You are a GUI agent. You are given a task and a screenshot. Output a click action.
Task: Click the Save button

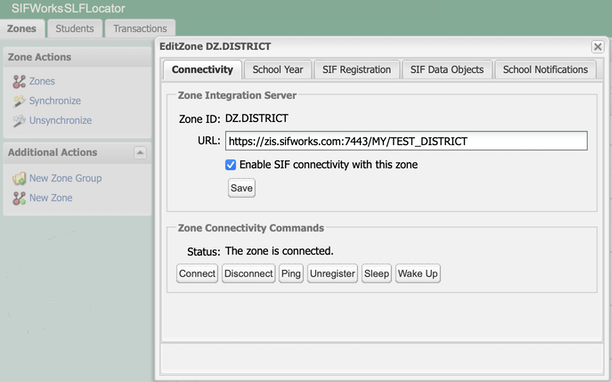[242, 188]
